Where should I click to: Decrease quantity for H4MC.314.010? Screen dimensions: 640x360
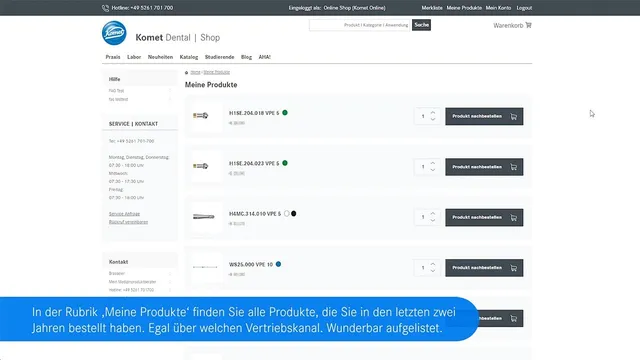pyautogui.click(x=433, y=220)
